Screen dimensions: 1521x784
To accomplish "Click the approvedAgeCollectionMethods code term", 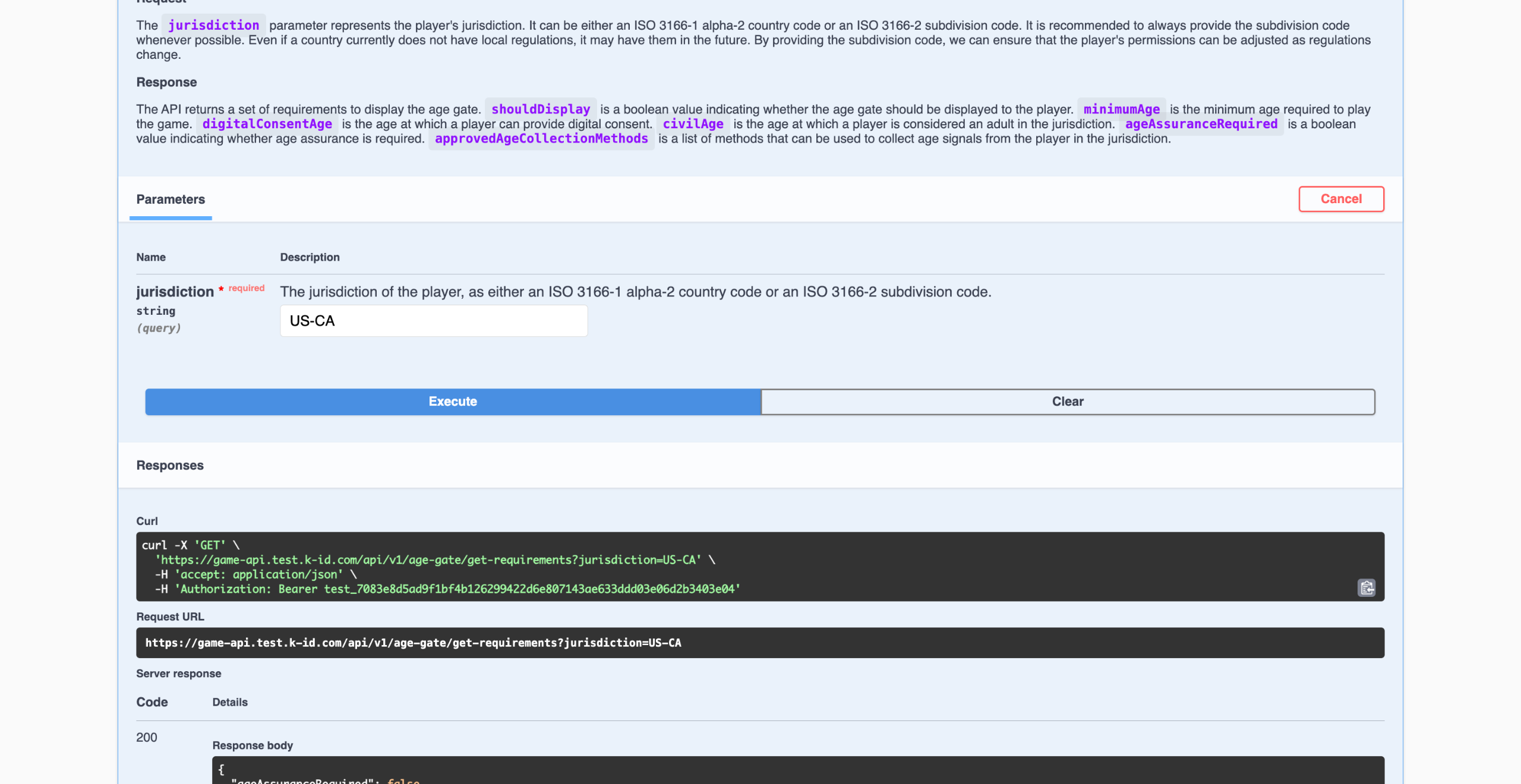I will pyautogui.click(x=541, y=138).
